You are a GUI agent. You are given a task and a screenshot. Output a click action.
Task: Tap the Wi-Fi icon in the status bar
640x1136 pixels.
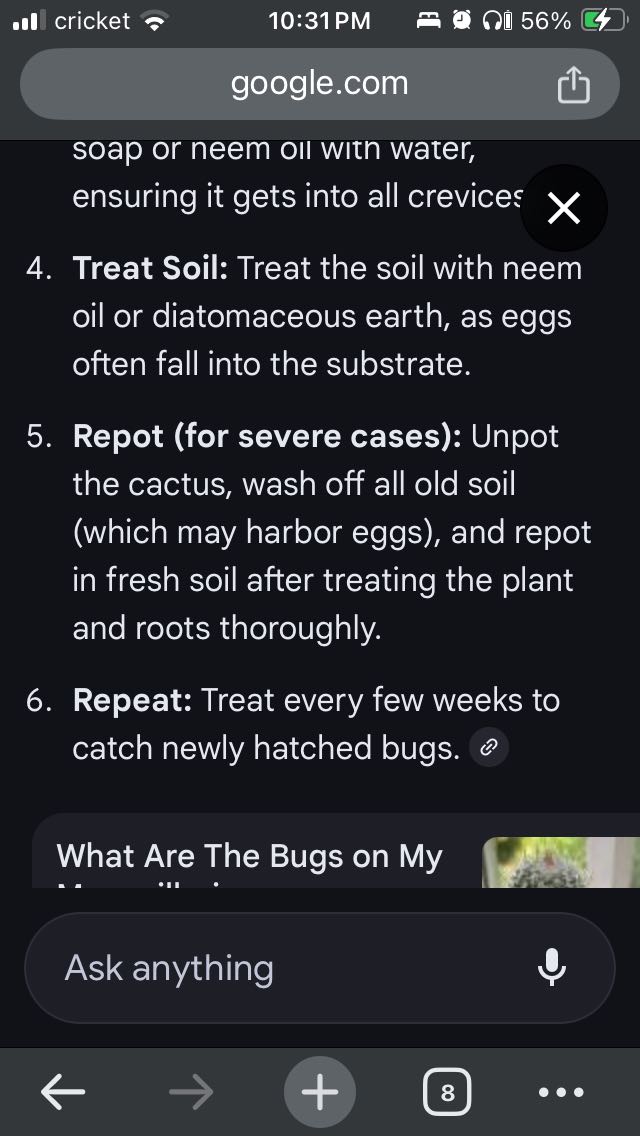point(153,21)
